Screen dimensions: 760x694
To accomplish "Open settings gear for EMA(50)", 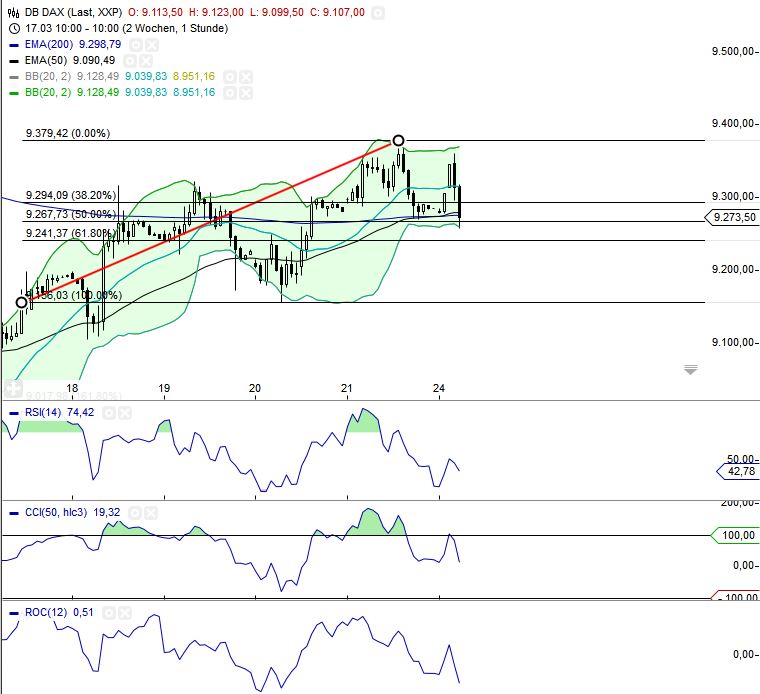I will click(x=130, y=61).
